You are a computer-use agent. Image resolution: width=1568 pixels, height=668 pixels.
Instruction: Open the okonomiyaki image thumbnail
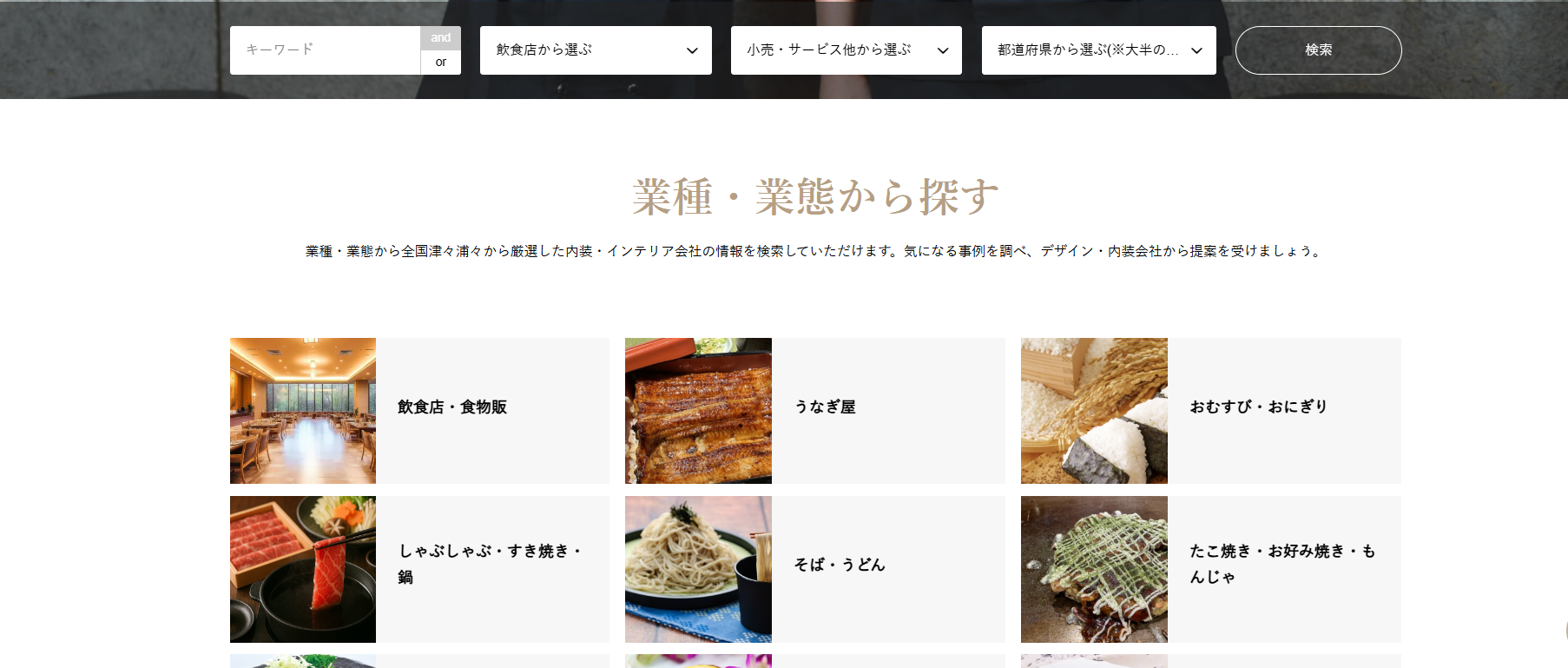tap(1094, 569)
